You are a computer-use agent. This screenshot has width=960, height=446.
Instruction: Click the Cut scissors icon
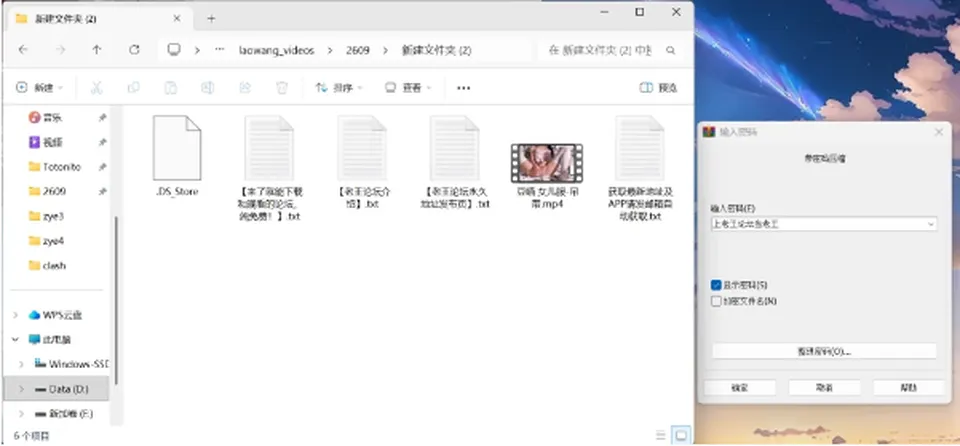(x=96, y=88)
